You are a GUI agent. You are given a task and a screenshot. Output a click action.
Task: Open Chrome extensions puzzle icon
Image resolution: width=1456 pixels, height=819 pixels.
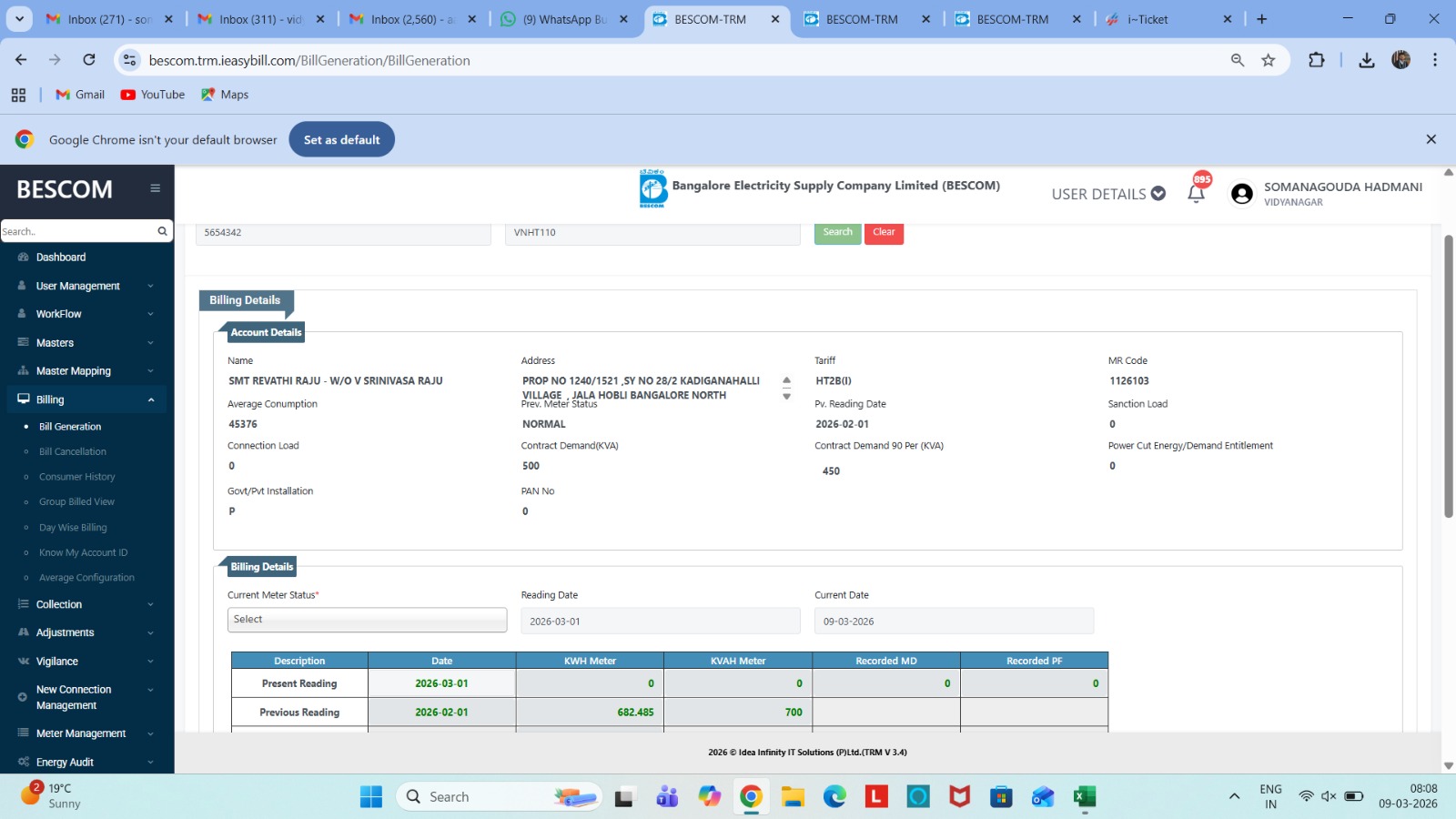tap(1316, 60)
